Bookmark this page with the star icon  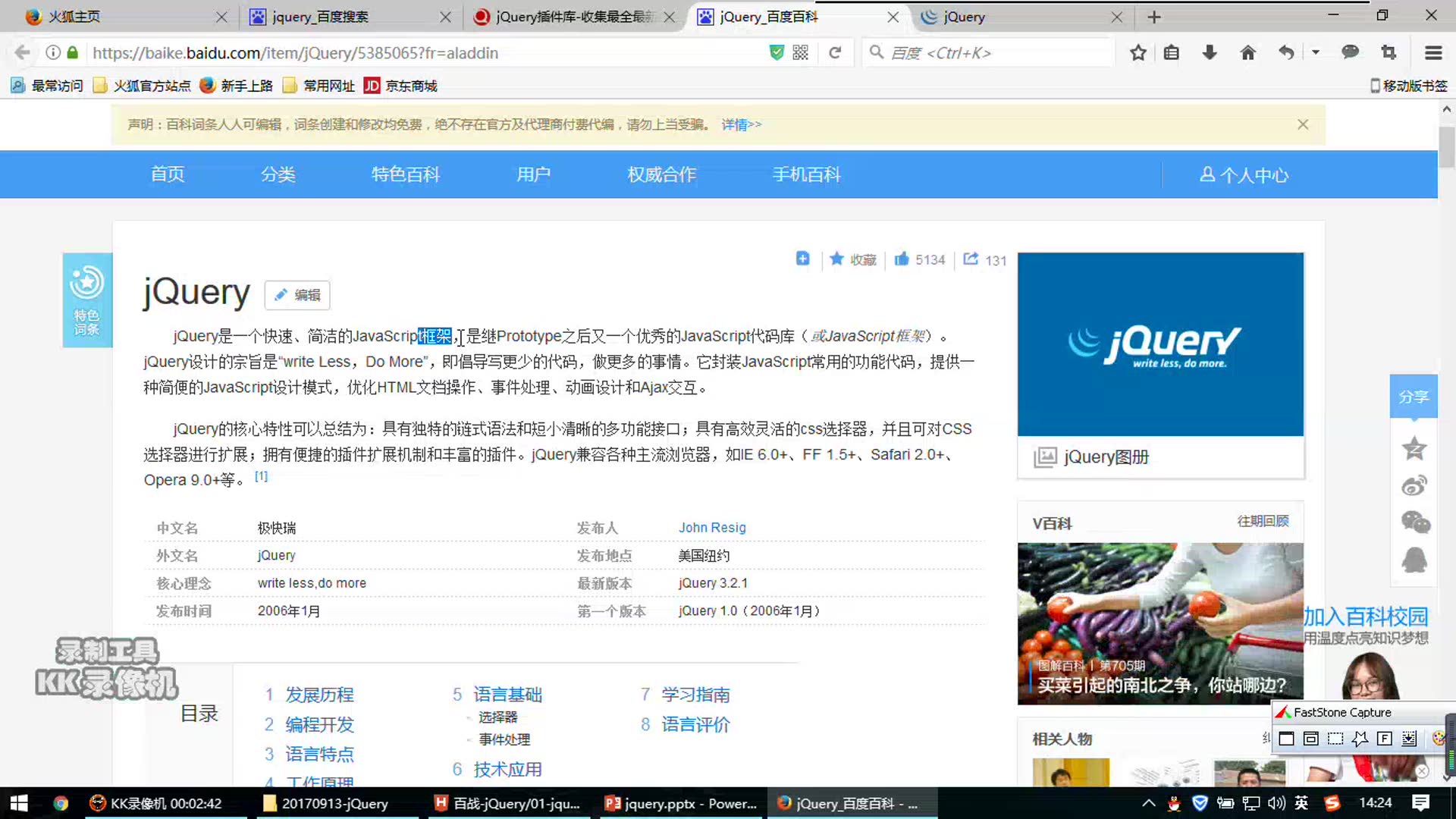click(1137, 52)
